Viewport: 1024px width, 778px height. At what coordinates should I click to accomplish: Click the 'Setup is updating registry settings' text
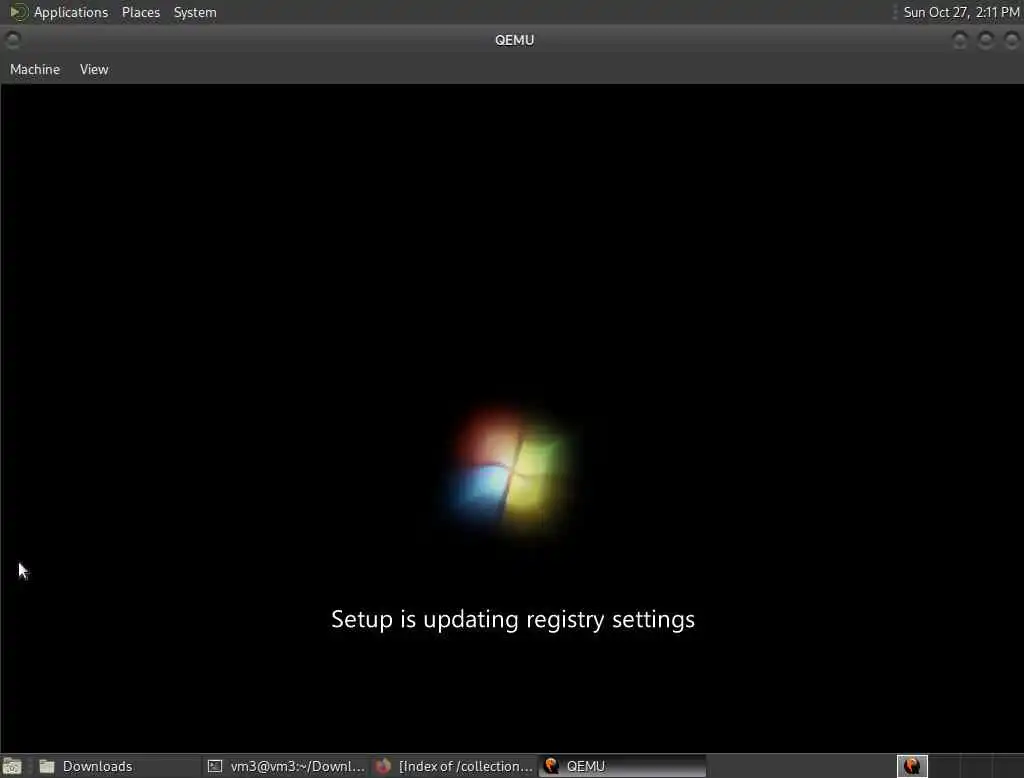513,619
